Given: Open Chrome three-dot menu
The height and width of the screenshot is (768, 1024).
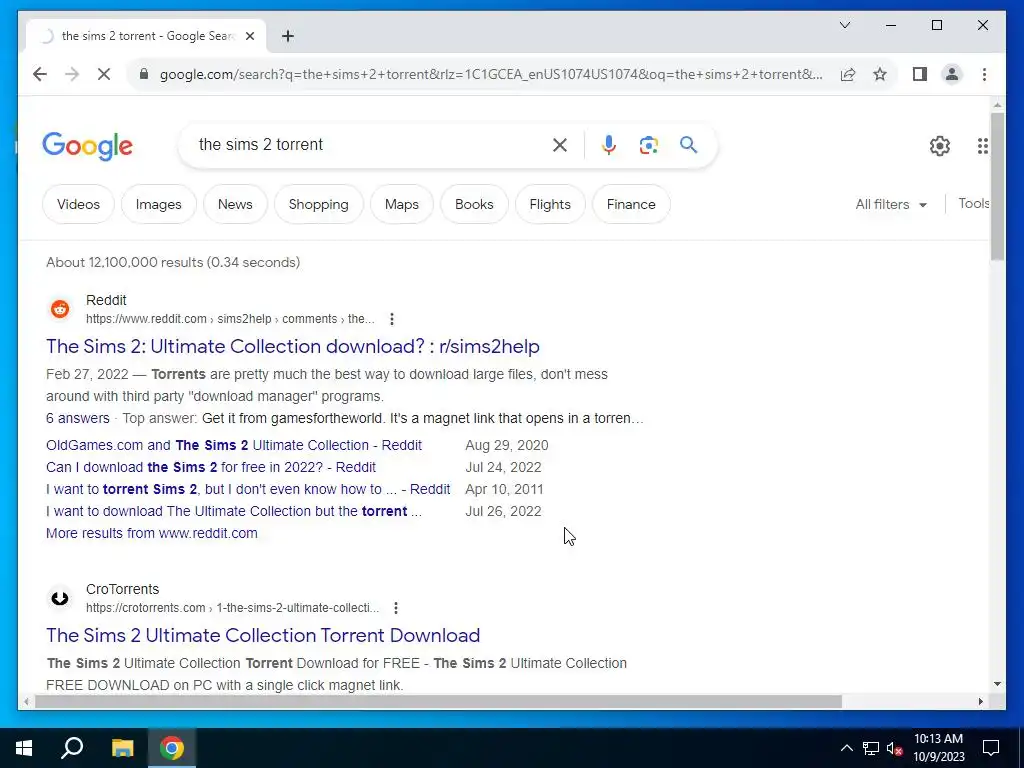Looking at the screenshot, I should click(x=984, y=74).
